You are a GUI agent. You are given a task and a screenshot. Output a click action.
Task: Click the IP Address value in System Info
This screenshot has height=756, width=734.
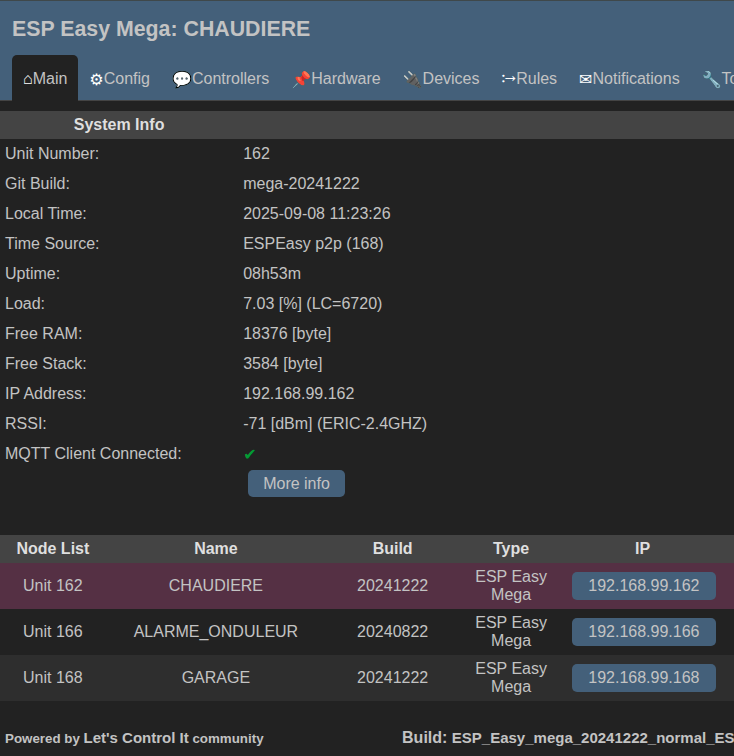coord(299,393)
